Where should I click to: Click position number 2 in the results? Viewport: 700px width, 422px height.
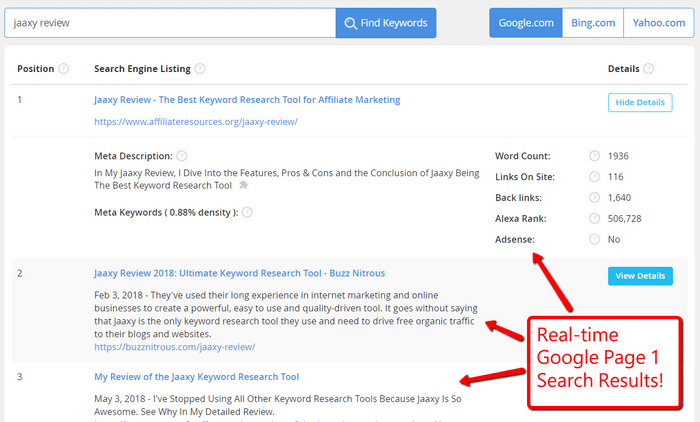coord(20,273)
